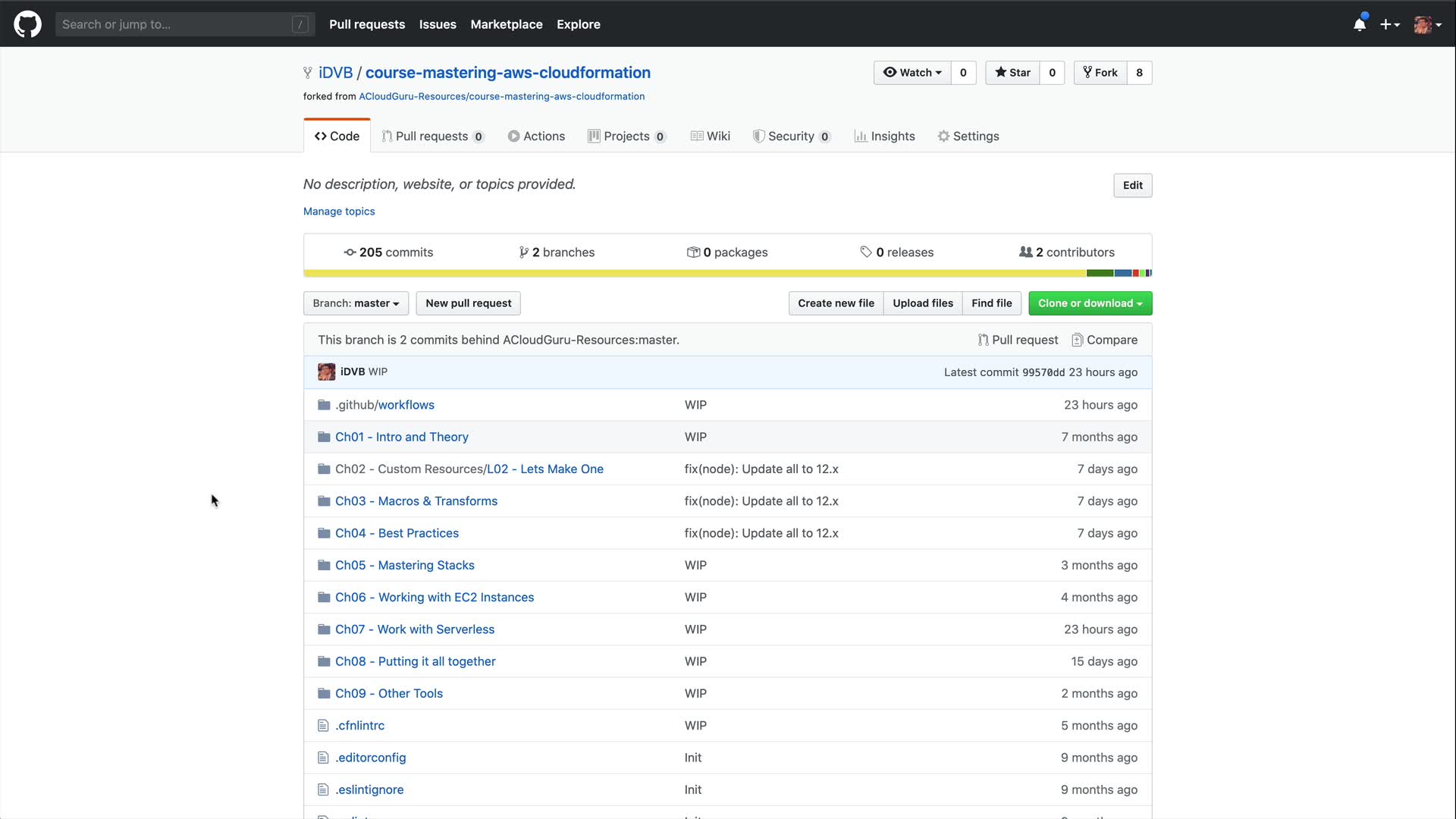This screenshot has height=819, width=1456.
Task: Fork the repository
Action: 1100,73
